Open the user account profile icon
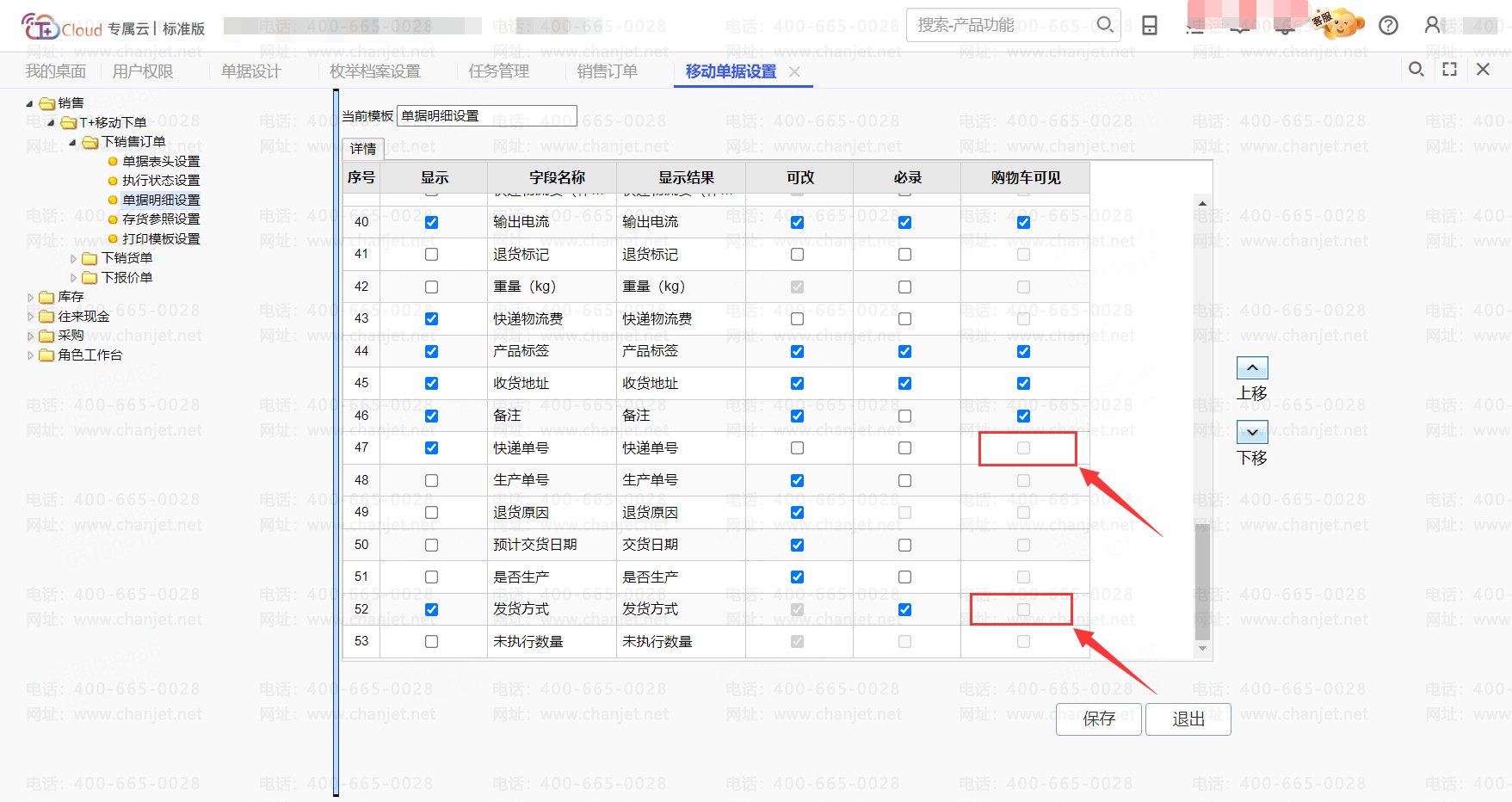1512x802 pixels. [x=1433, y=25]
